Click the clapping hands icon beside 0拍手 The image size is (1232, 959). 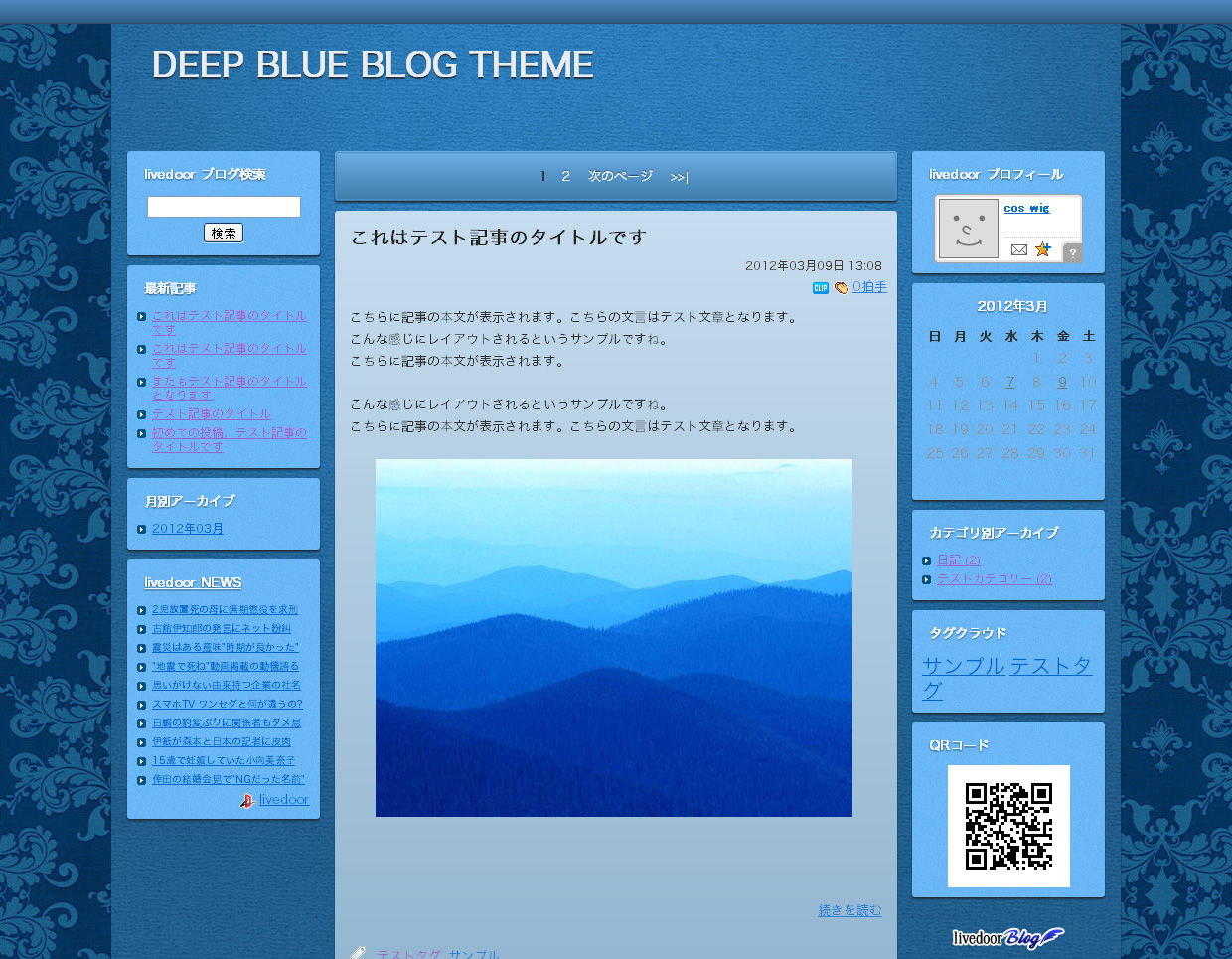842,288
